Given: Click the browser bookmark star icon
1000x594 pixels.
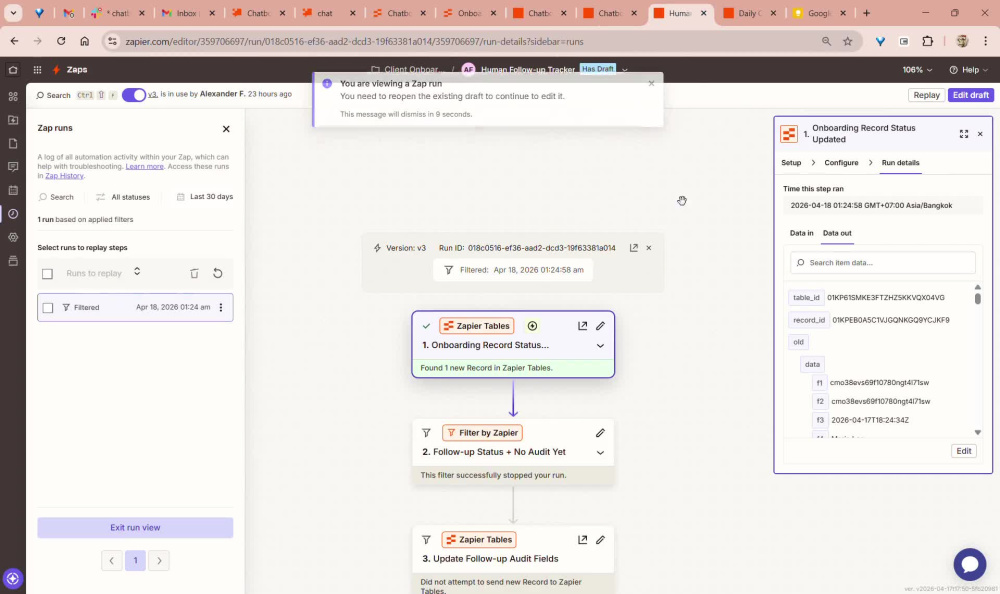Looking at the screenshot, I should 848,41.
